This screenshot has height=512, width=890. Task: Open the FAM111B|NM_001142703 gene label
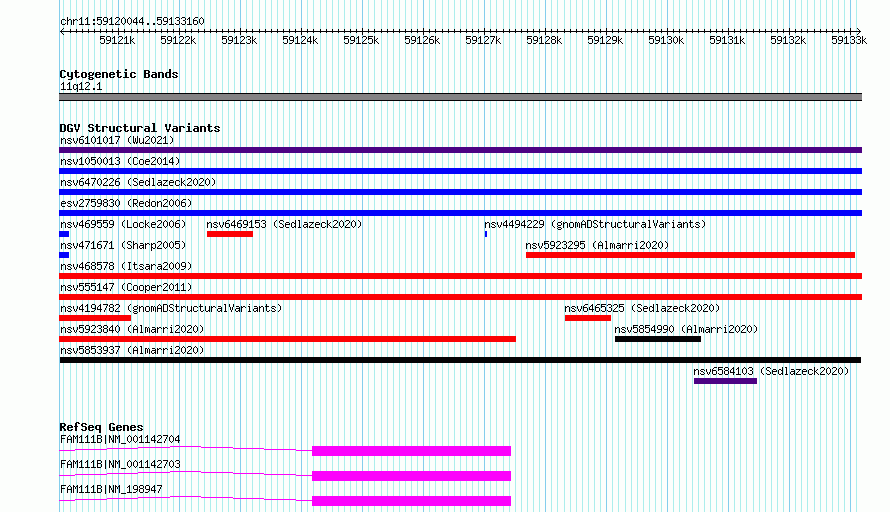120,464
